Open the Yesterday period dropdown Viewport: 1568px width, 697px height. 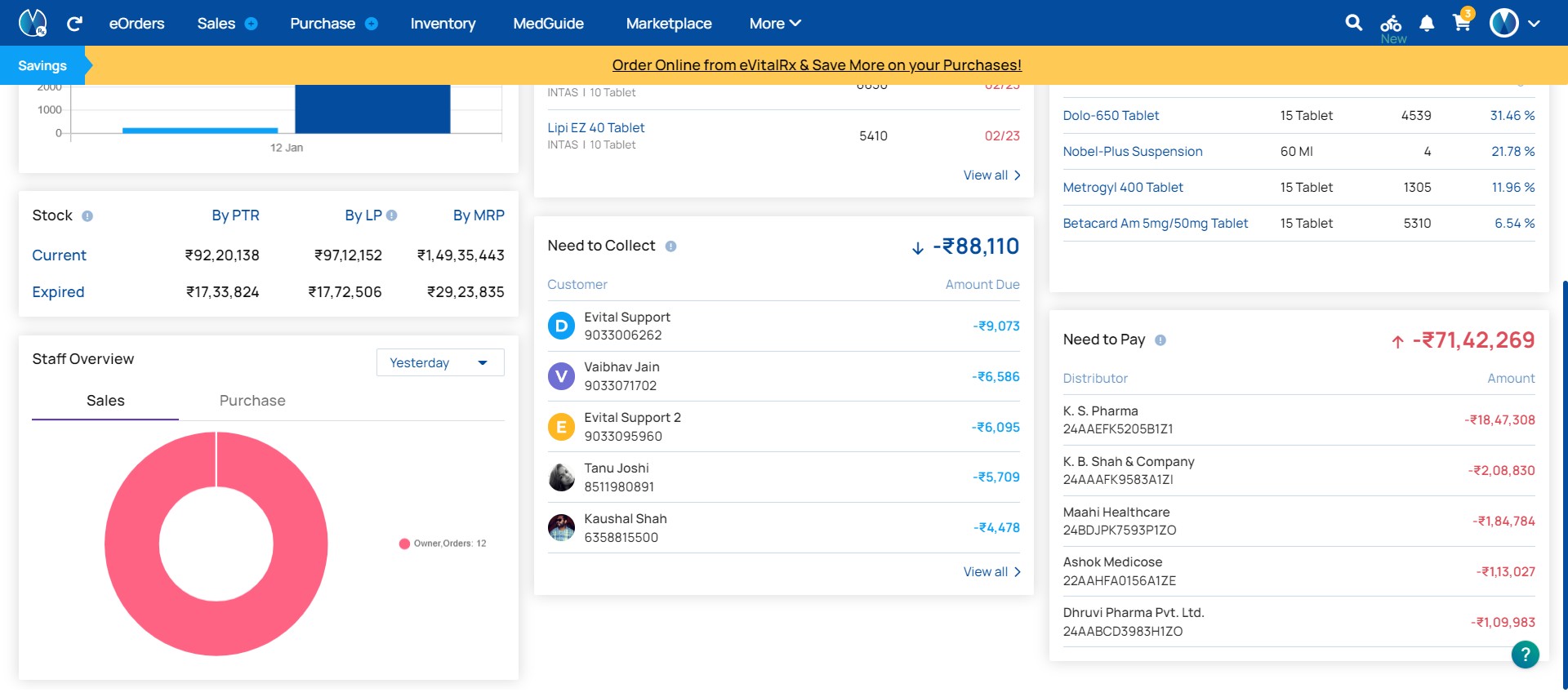440,362
